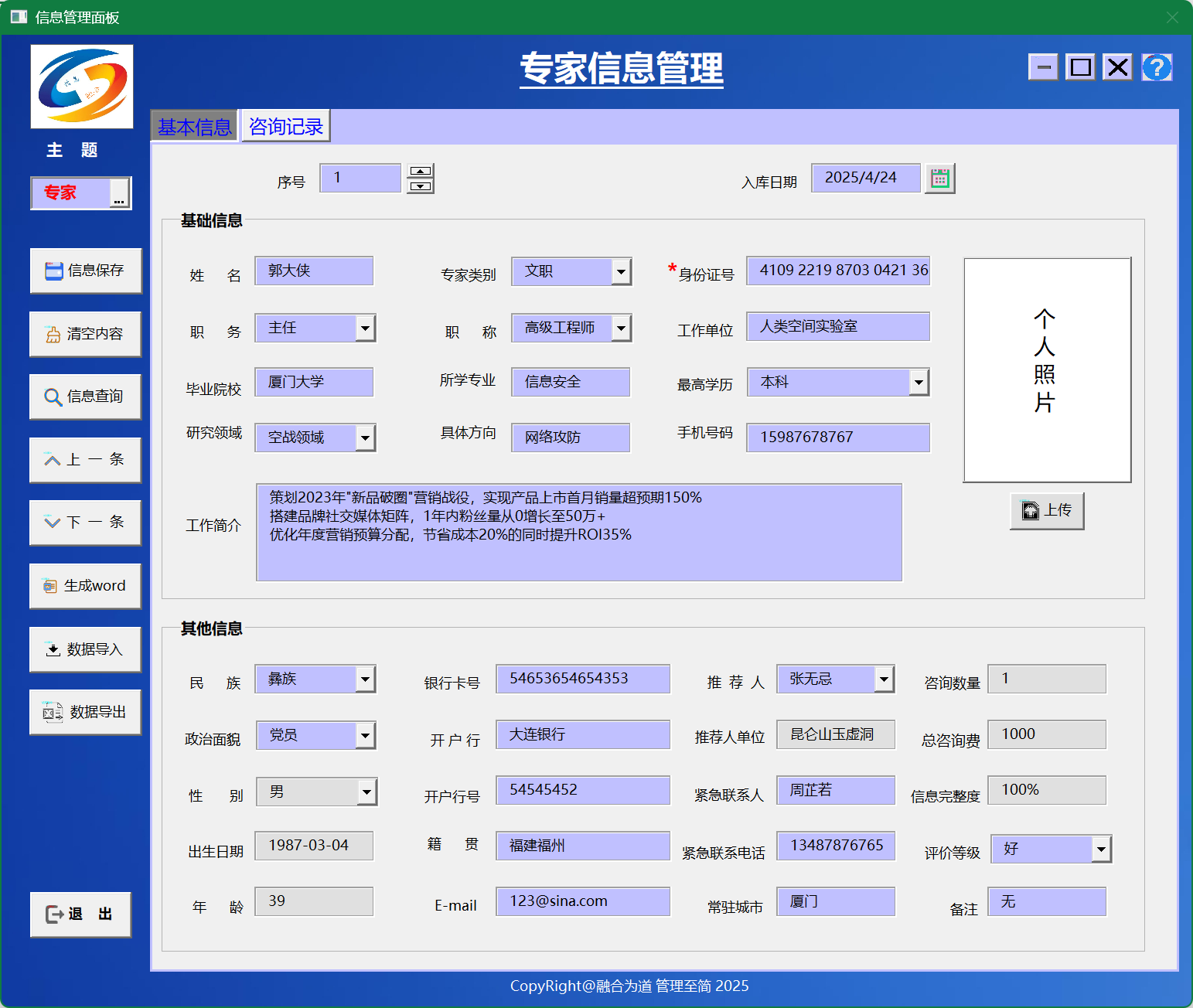Expand 性别 dropdown showing 男

pos(366,792)
